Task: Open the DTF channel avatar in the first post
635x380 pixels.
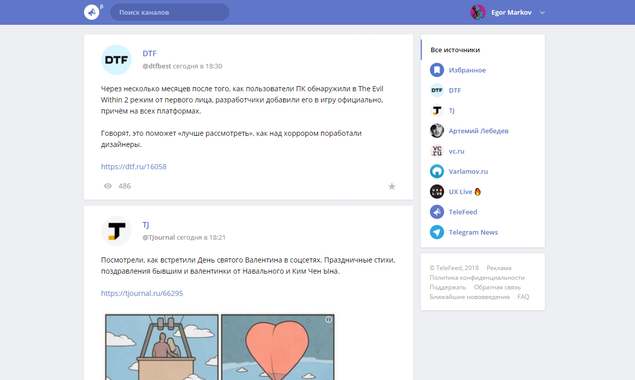Action: coord(116,60)
